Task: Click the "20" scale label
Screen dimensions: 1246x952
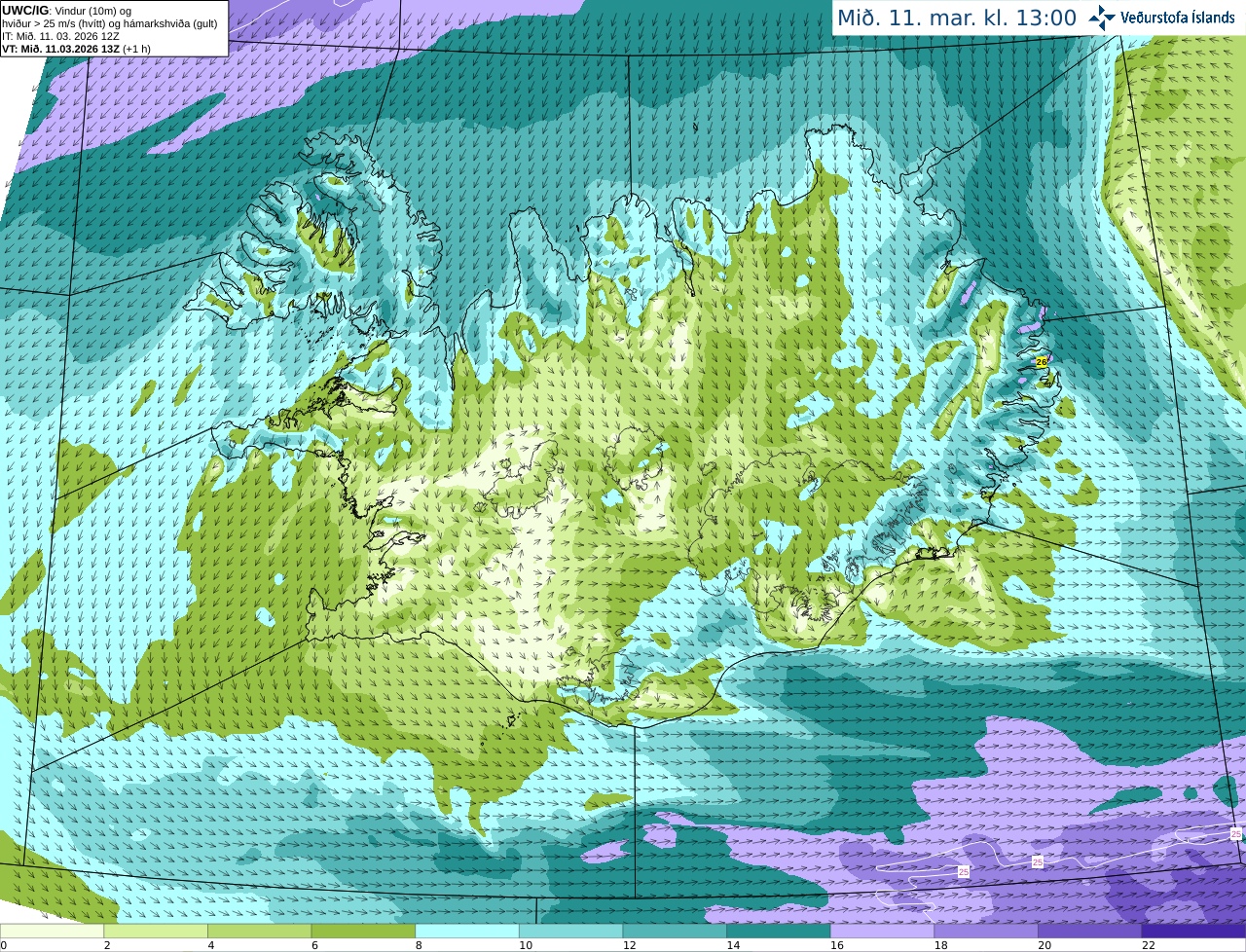Action: (1044, 945)
